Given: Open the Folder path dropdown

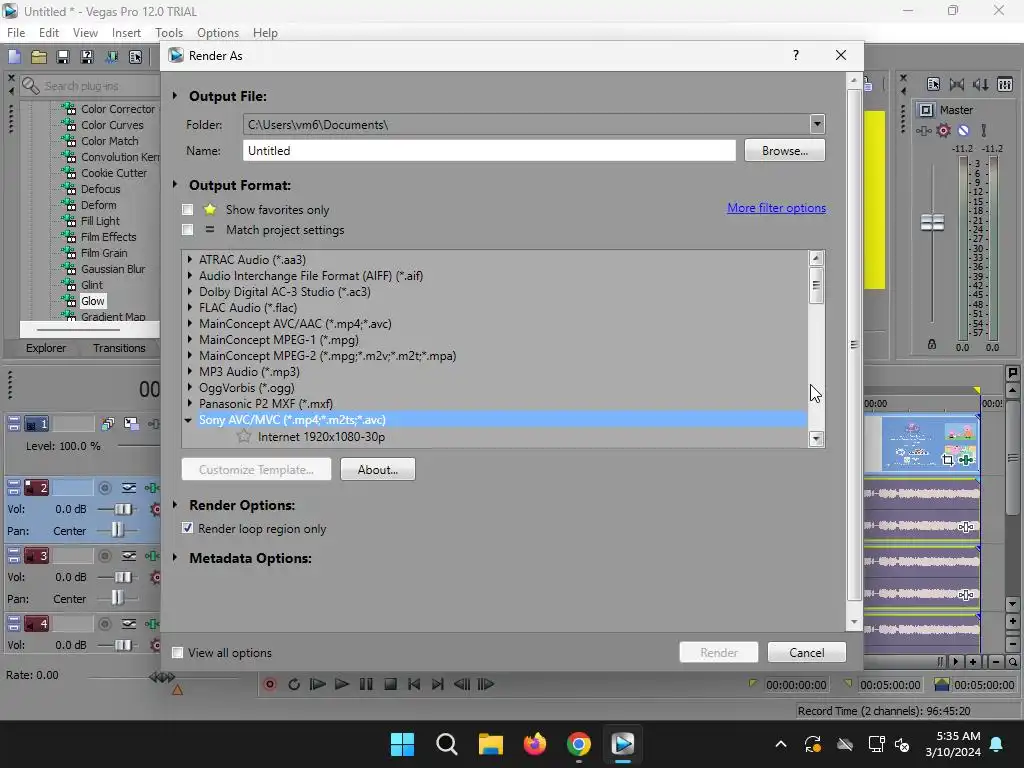Looking at the screenshot, I should 817,124.
